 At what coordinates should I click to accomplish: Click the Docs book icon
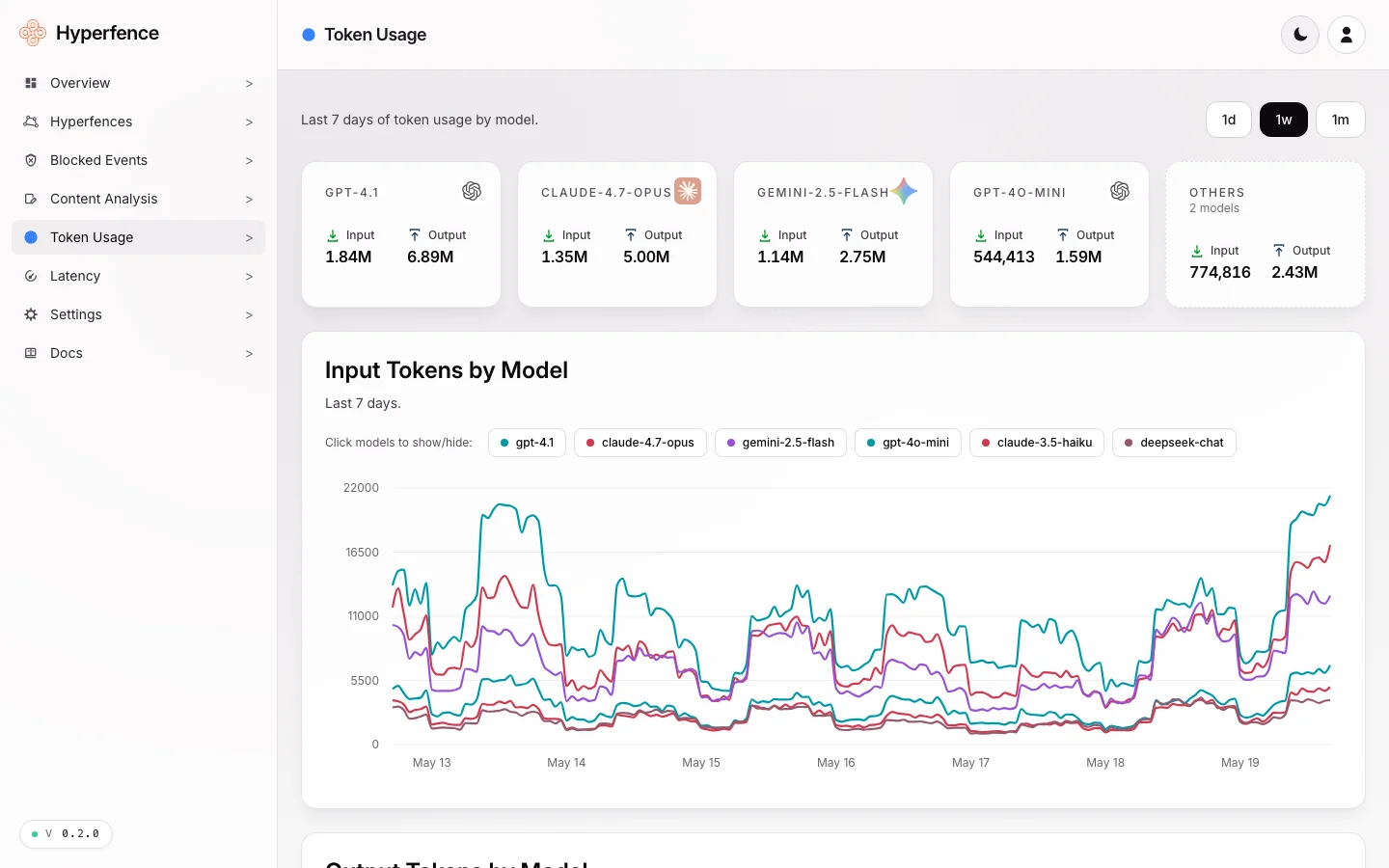pos(31,353)
